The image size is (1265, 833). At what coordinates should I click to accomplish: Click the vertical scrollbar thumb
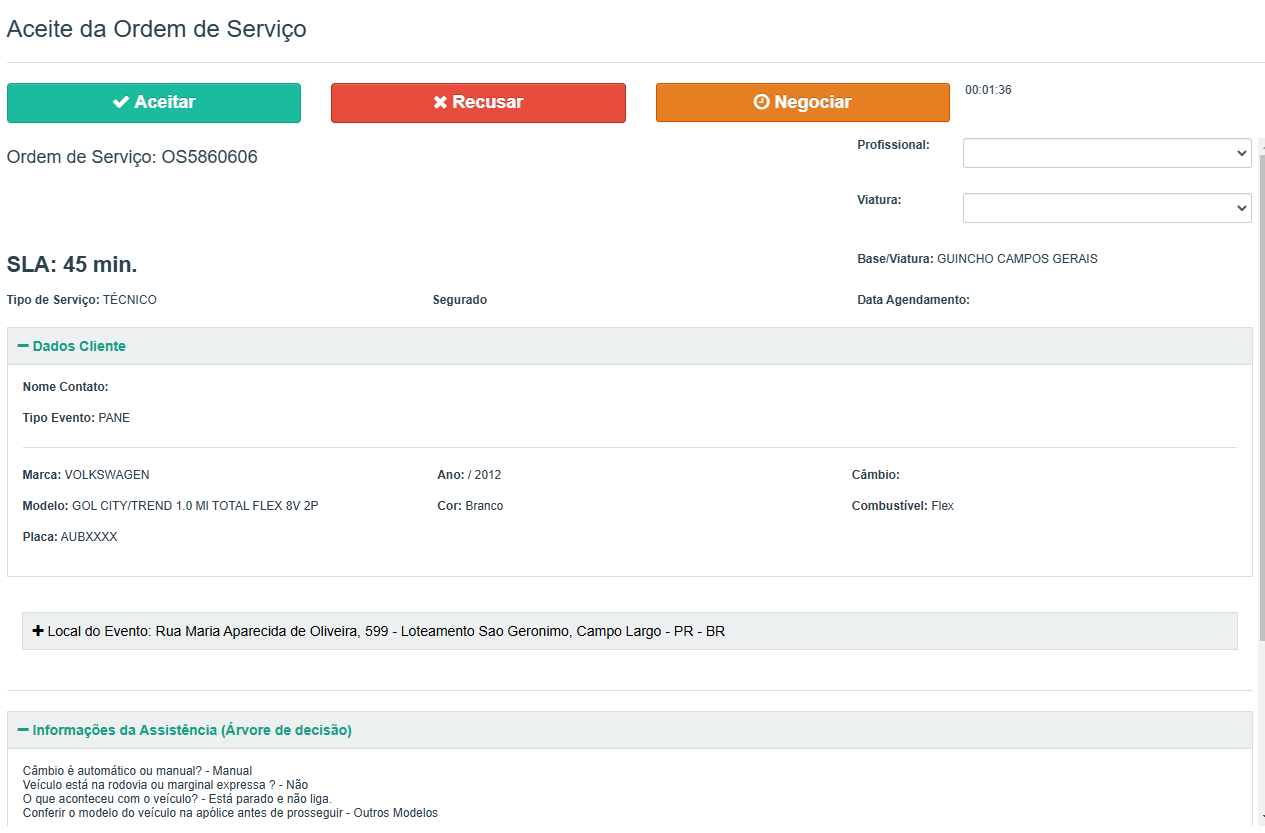[1260, 400]
